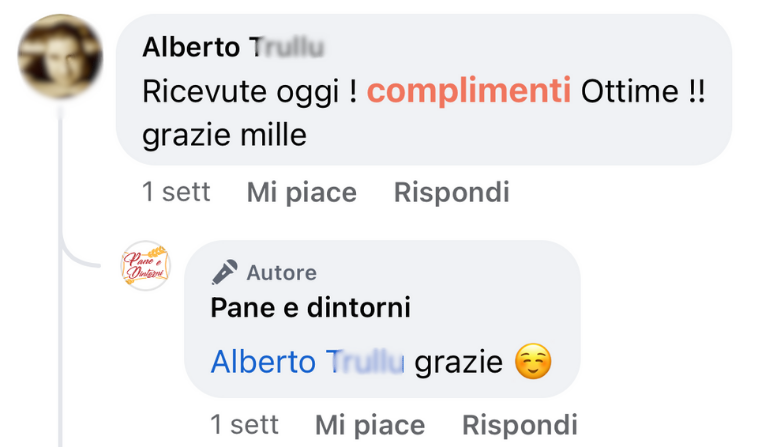
Task: Open the Pane e dintorni page logo avatar
Action: click(x=145, y=267)
